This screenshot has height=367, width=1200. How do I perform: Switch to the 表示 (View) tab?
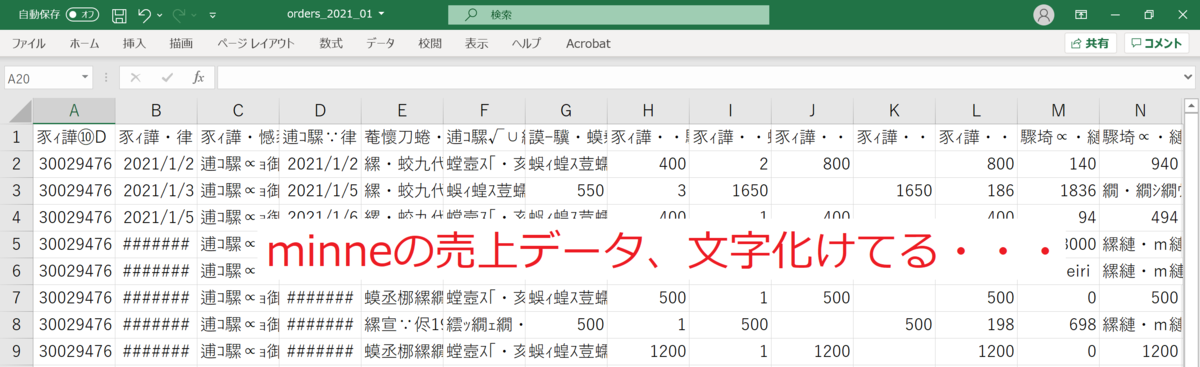(x=476, y=44)
